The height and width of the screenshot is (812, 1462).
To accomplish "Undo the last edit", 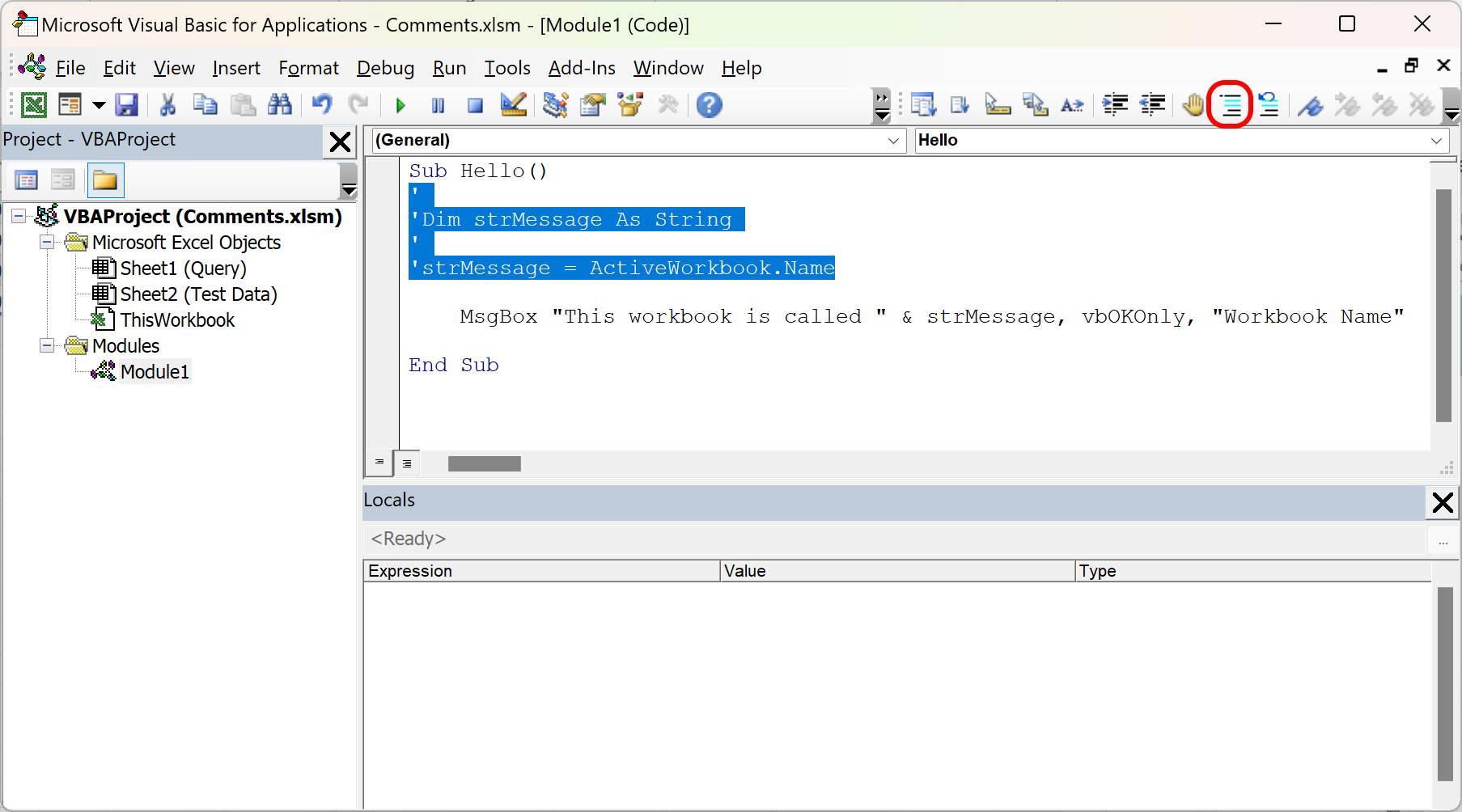I will tap(322, 105).
